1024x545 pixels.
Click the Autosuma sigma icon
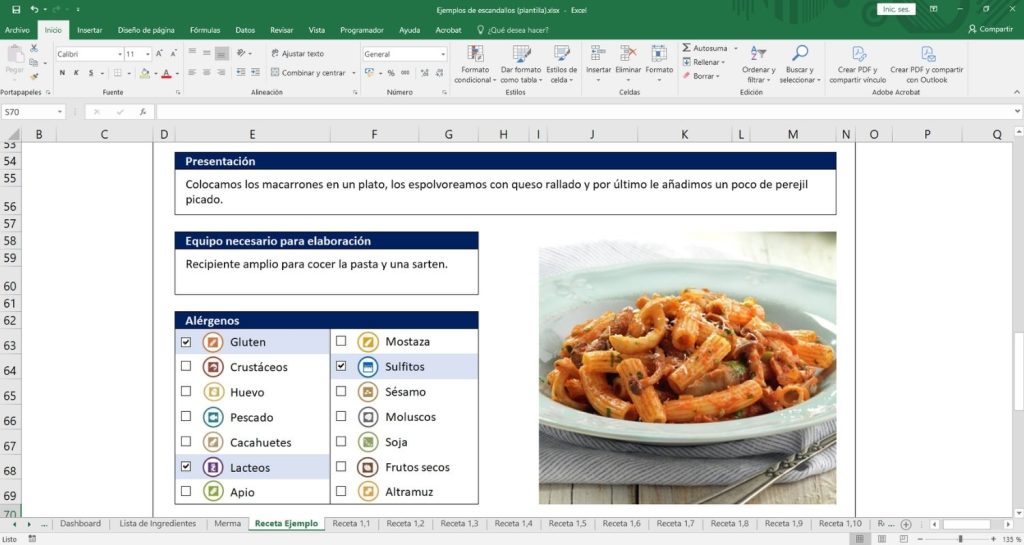[686, 48]
